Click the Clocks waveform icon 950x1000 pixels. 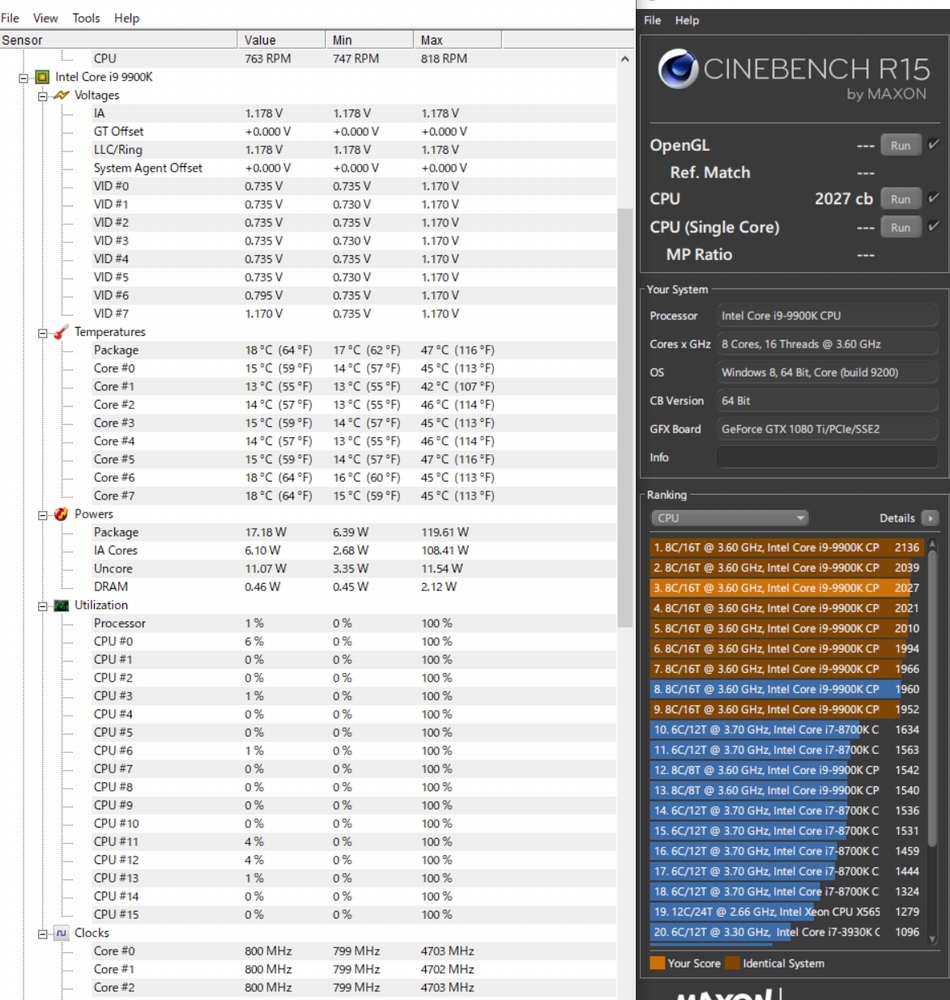(61, 933)
